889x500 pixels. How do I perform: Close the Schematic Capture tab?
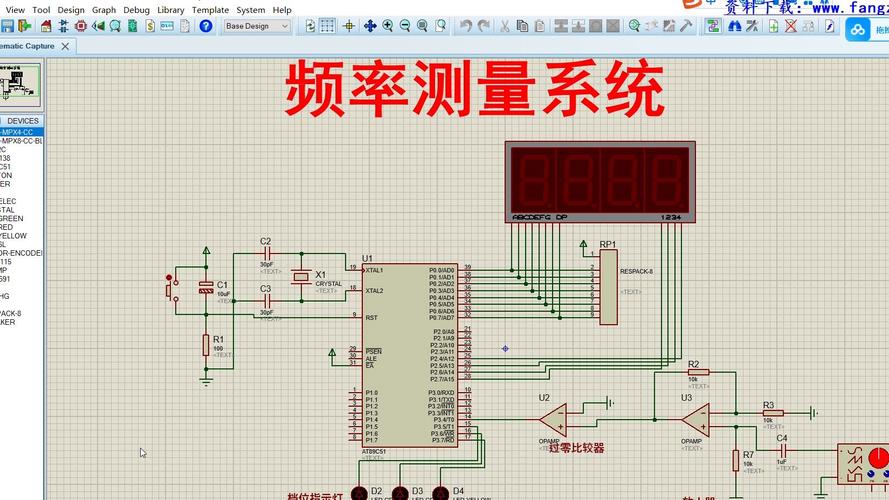tap(65, 46)
